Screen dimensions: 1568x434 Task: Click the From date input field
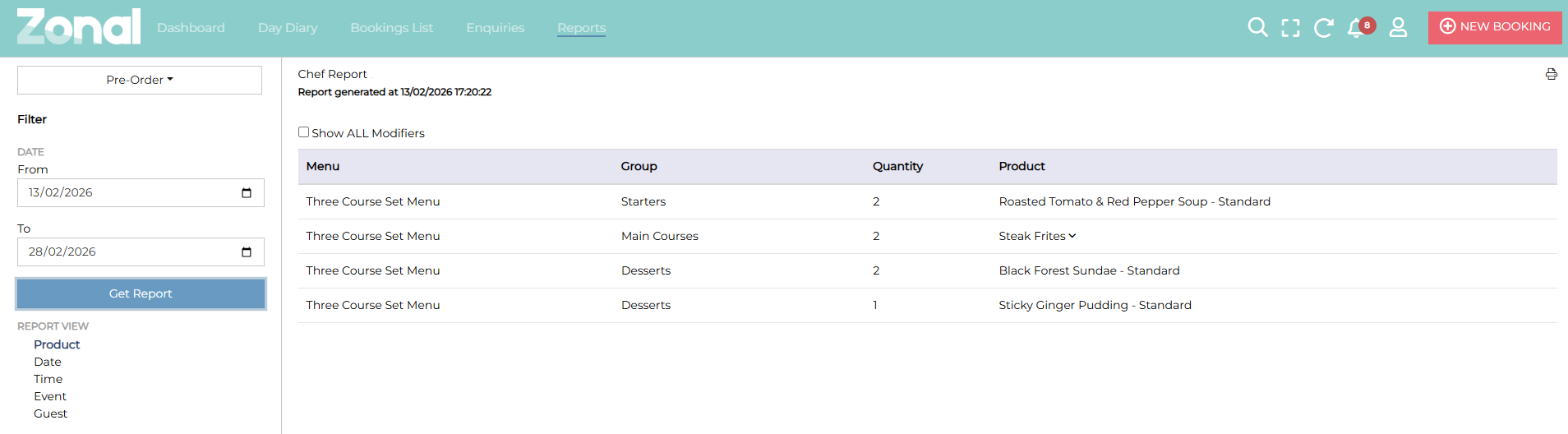pyautogui.click(x=123, y=193)
